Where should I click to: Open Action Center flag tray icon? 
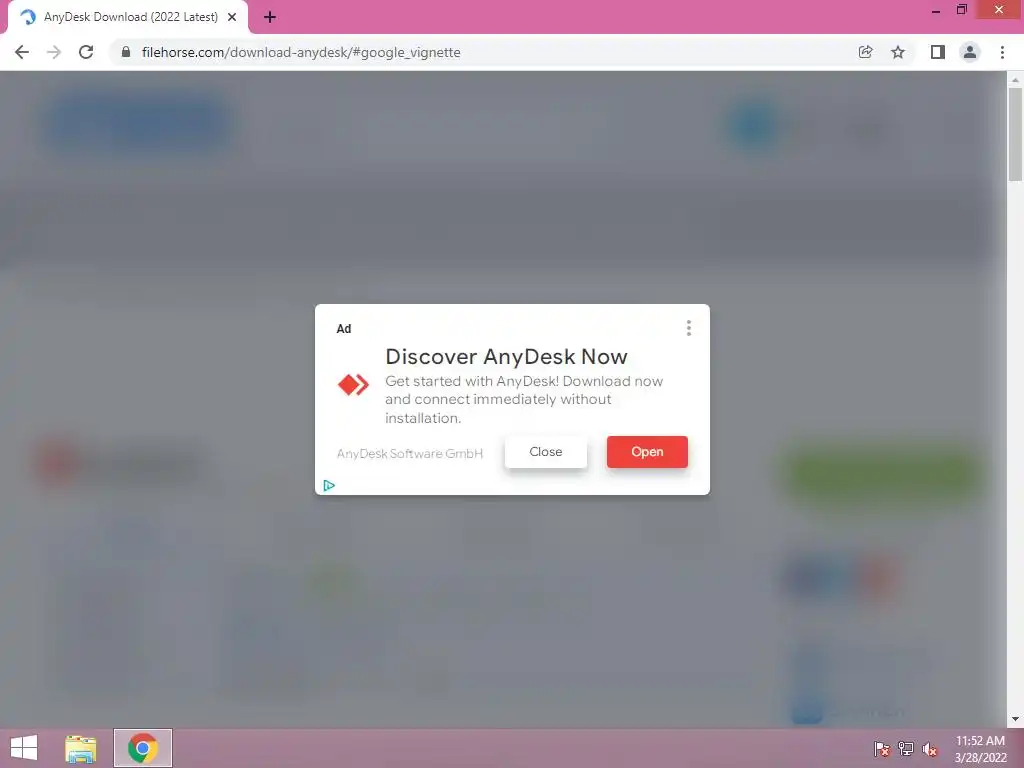pos(882,748)
